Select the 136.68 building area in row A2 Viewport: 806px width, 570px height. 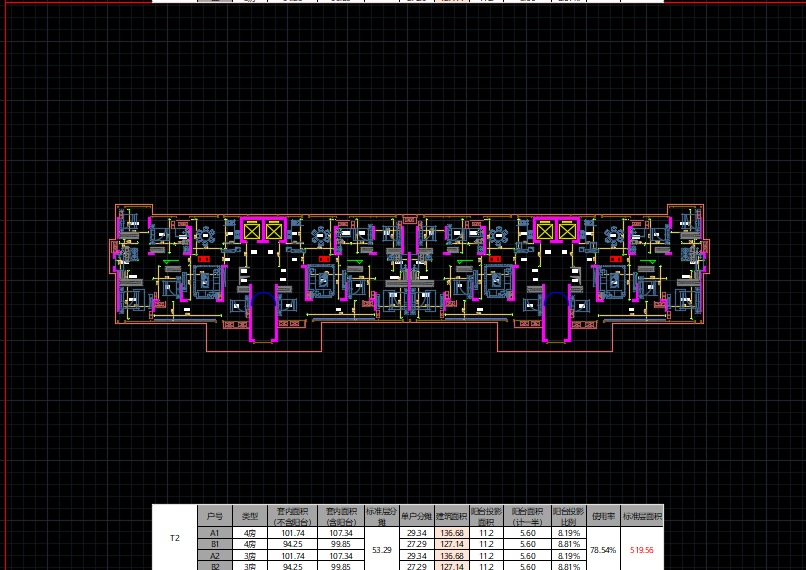[x=452, y=556]
